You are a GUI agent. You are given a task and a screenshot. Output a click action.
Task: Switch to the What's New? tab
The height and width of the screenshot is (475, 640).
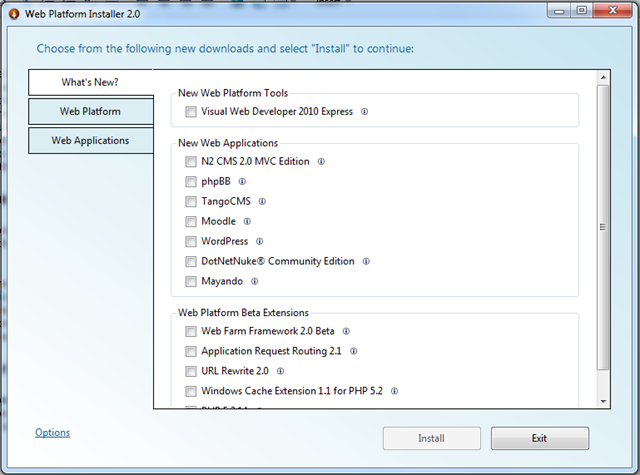click(91, 82)
